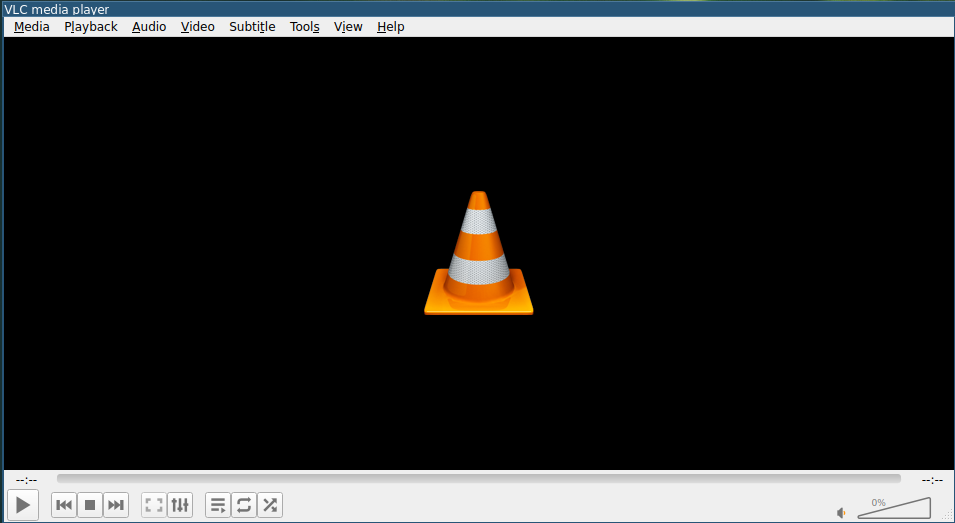Open the Subtitle menu

[252, 27]
